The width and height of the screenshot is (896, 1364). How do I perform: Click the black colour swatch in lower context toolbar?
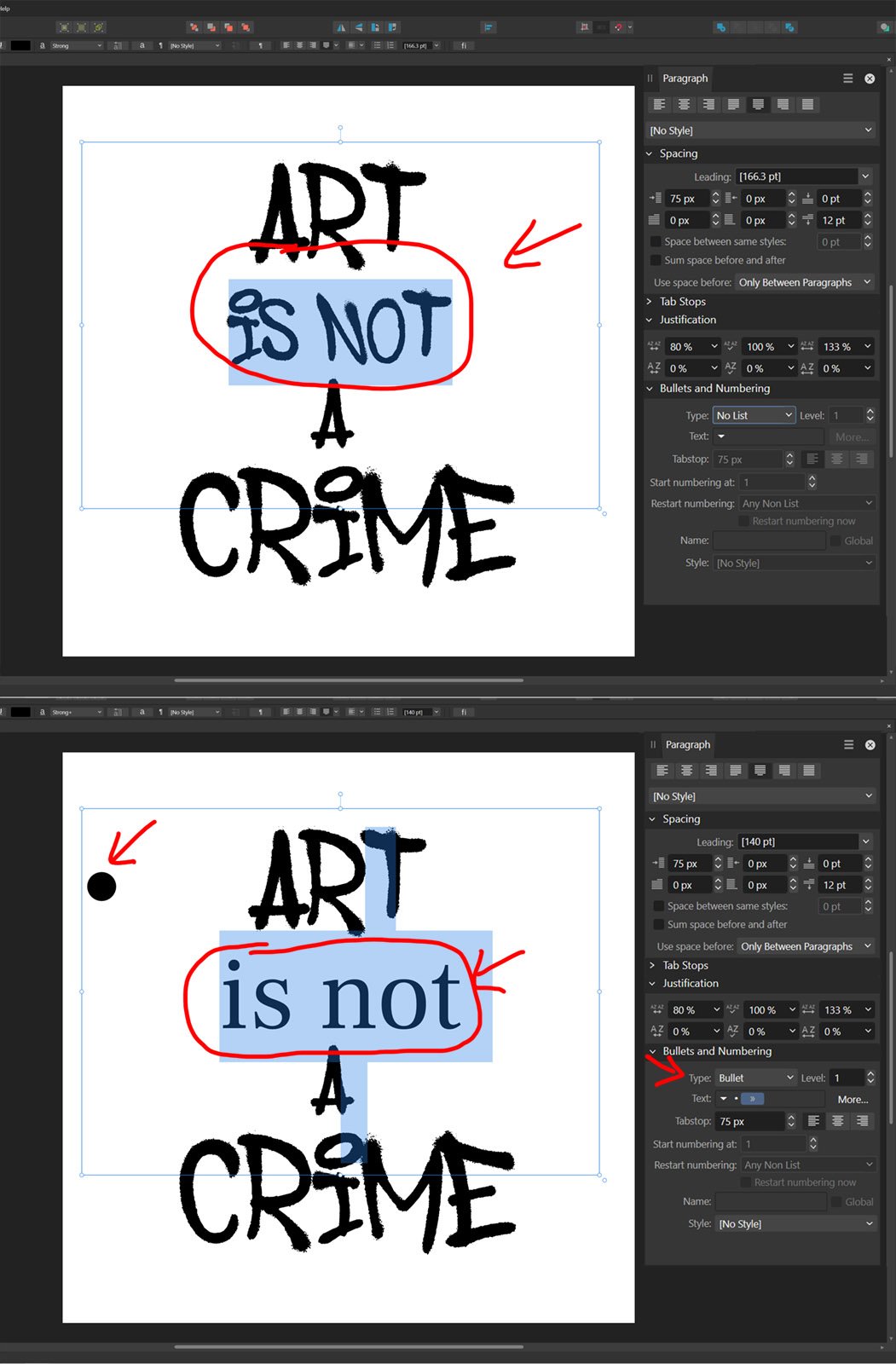(x=20, y=712)
